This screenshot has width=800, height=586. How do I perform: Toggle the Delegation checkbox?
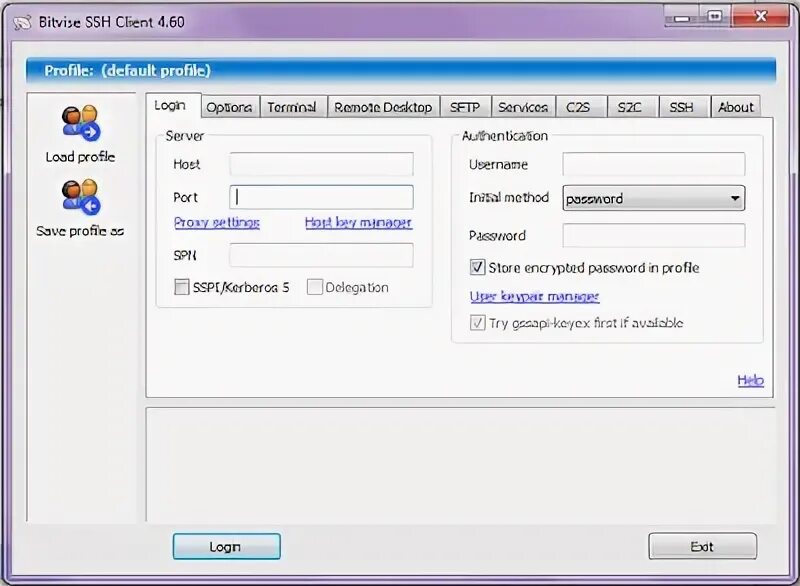[314, 287]
